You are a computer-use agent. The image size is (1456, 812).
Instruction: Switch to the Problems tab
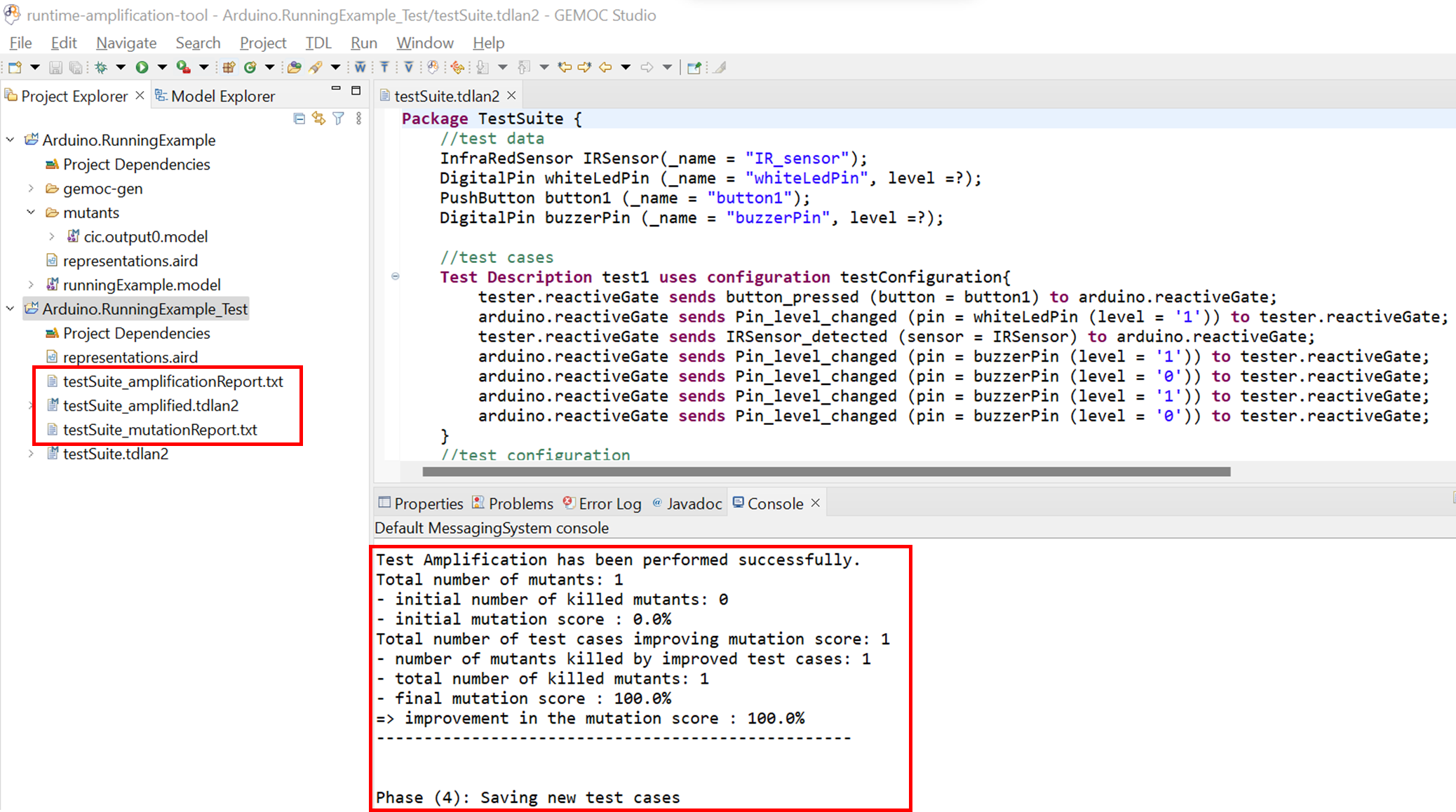pos(513,503)
